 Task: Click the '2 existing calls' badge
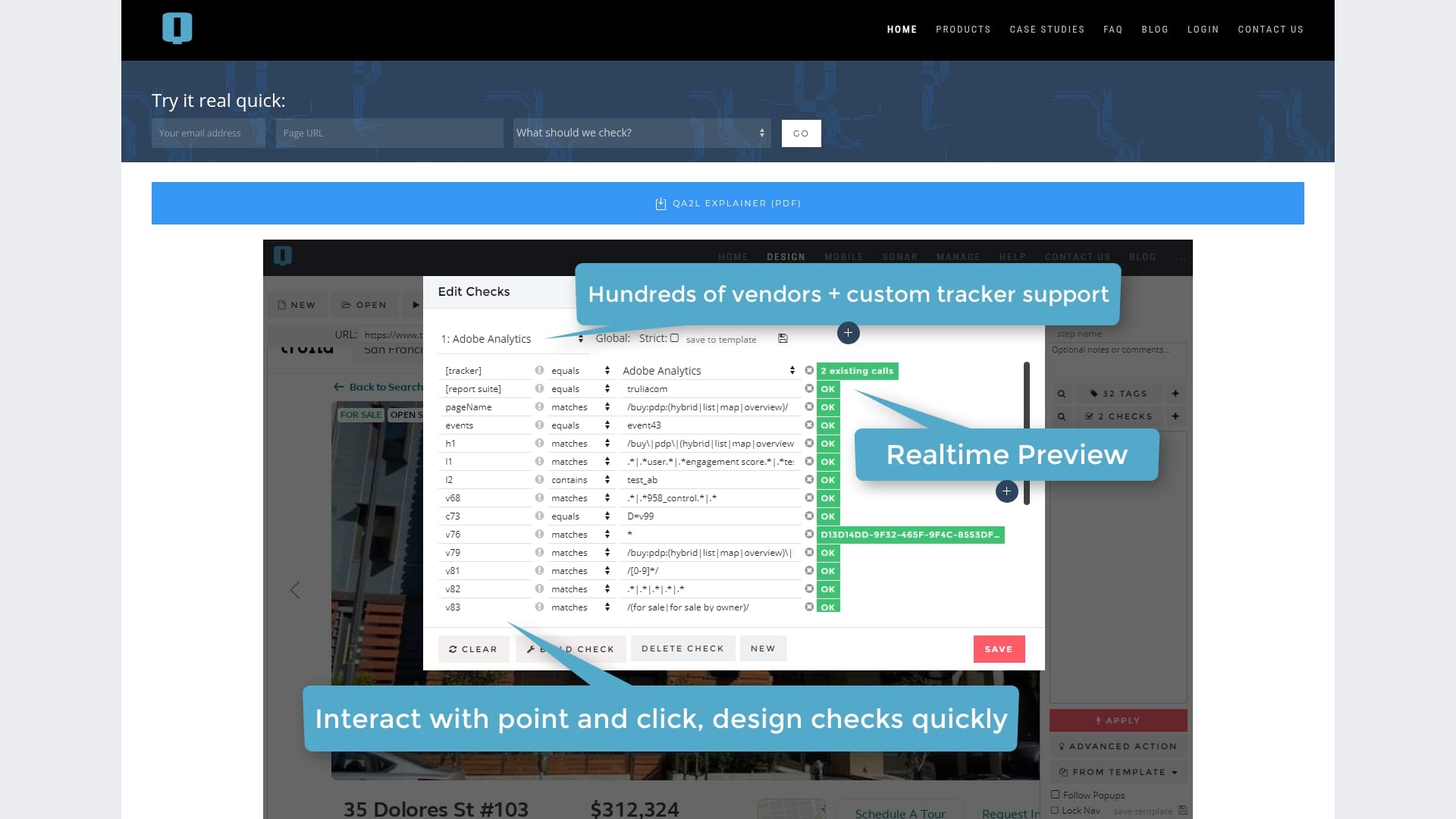tap(857, 371)
